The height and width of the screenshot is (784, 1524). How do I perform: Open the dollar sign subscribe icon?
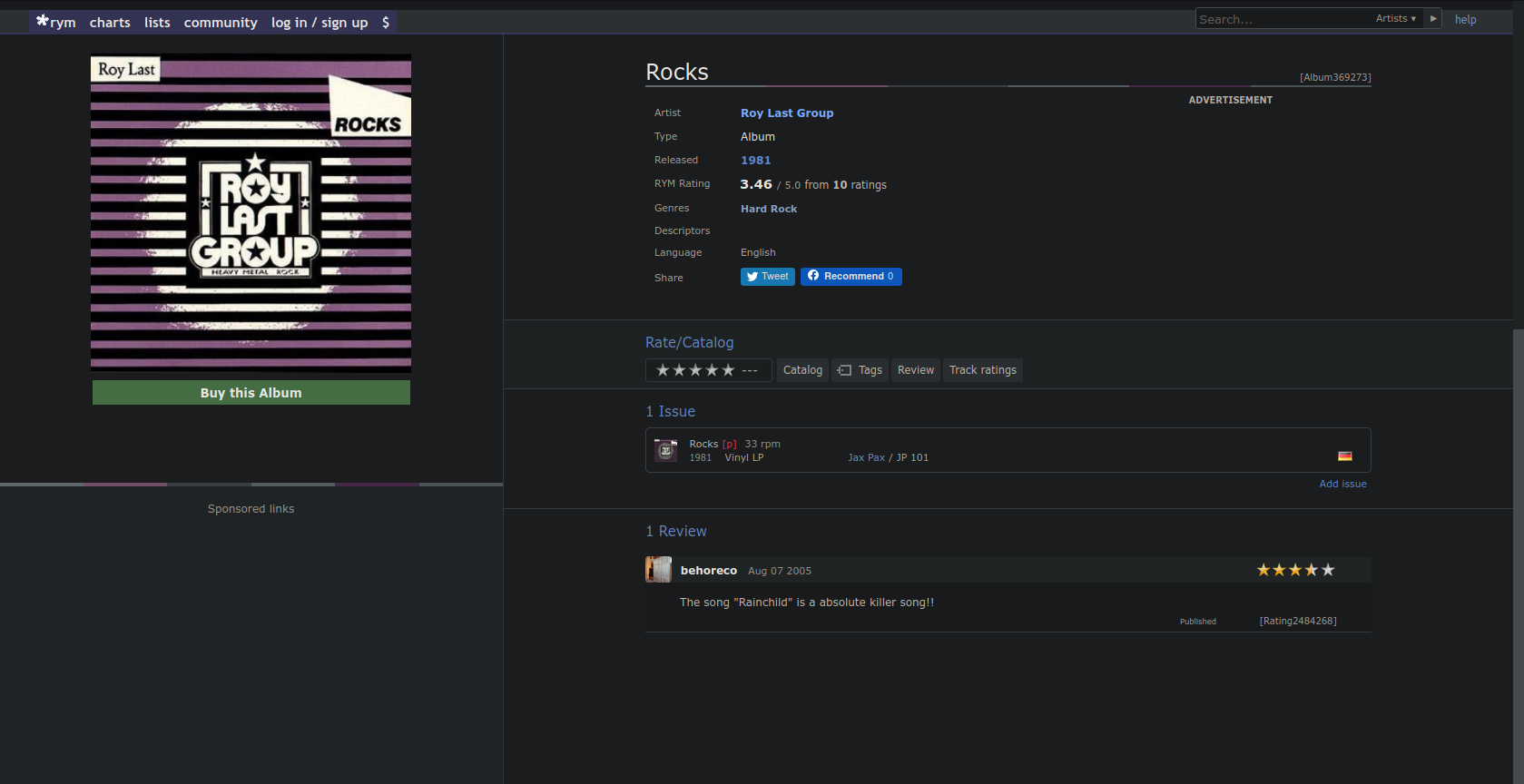coord(386,22)
